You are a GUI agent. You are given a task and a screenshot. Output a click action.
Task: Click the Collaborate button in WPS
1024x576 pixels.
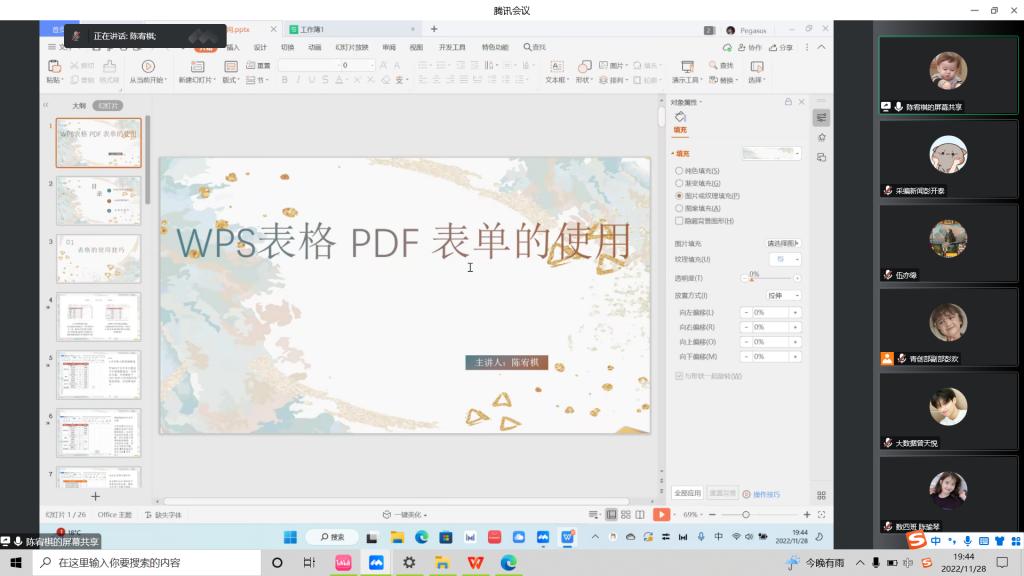pos(750,48)
